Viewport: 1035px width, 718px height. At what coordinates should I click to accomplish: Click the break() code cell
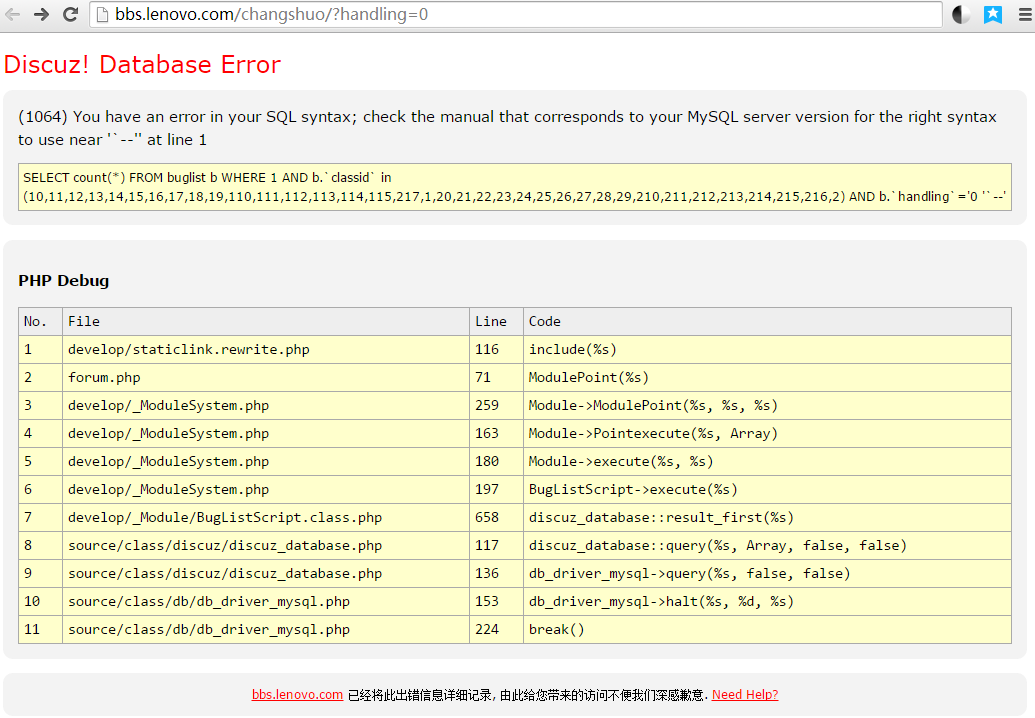[x=767, y=630]
